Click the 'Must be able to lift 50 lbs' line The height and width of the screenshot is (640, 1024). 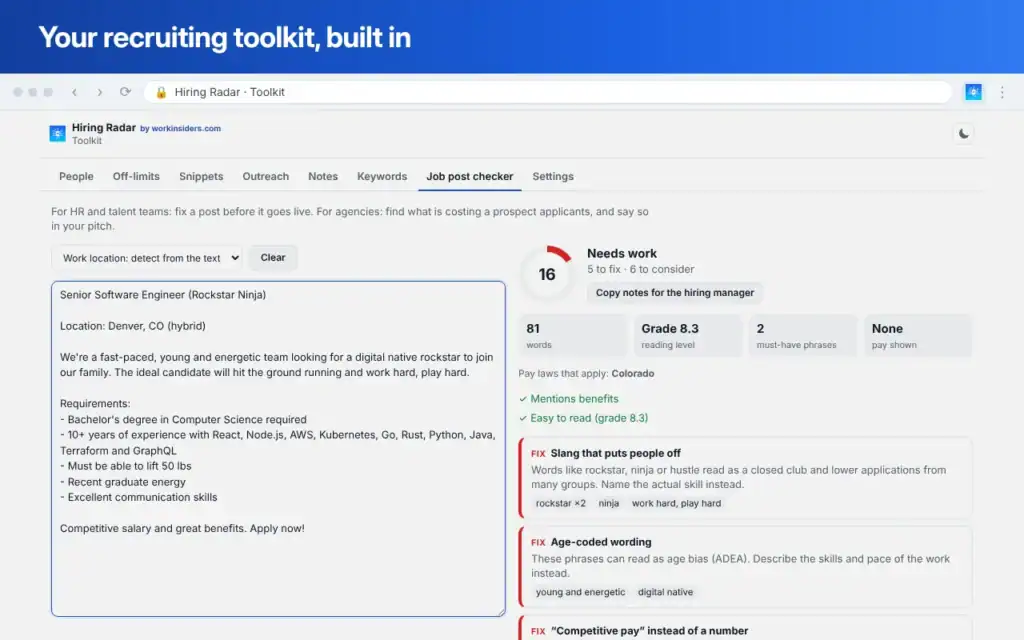tap(126, 466)
